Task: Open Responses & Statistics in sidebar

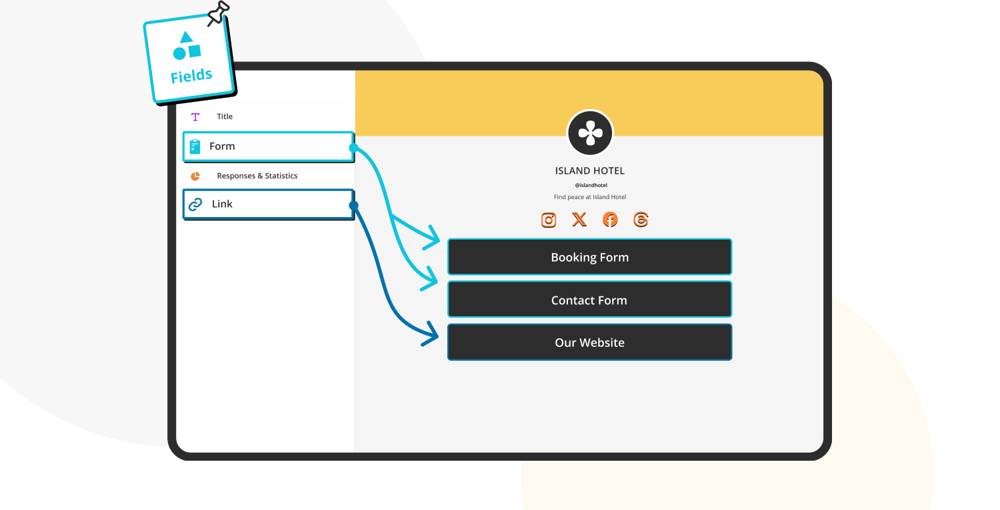Action: click(257, 176)
